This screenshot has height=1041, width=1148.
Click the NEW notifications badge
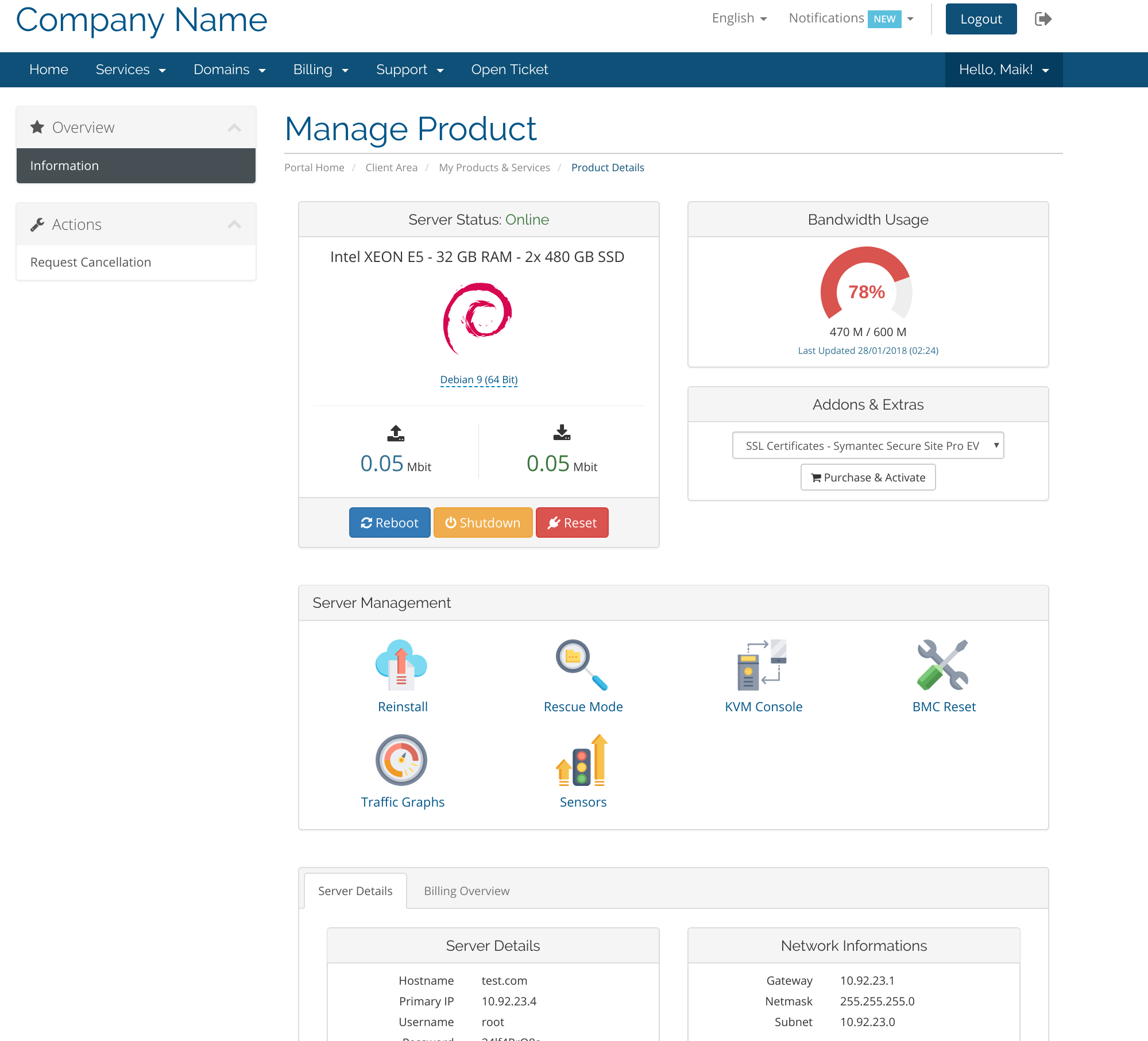tap(884, 19)
